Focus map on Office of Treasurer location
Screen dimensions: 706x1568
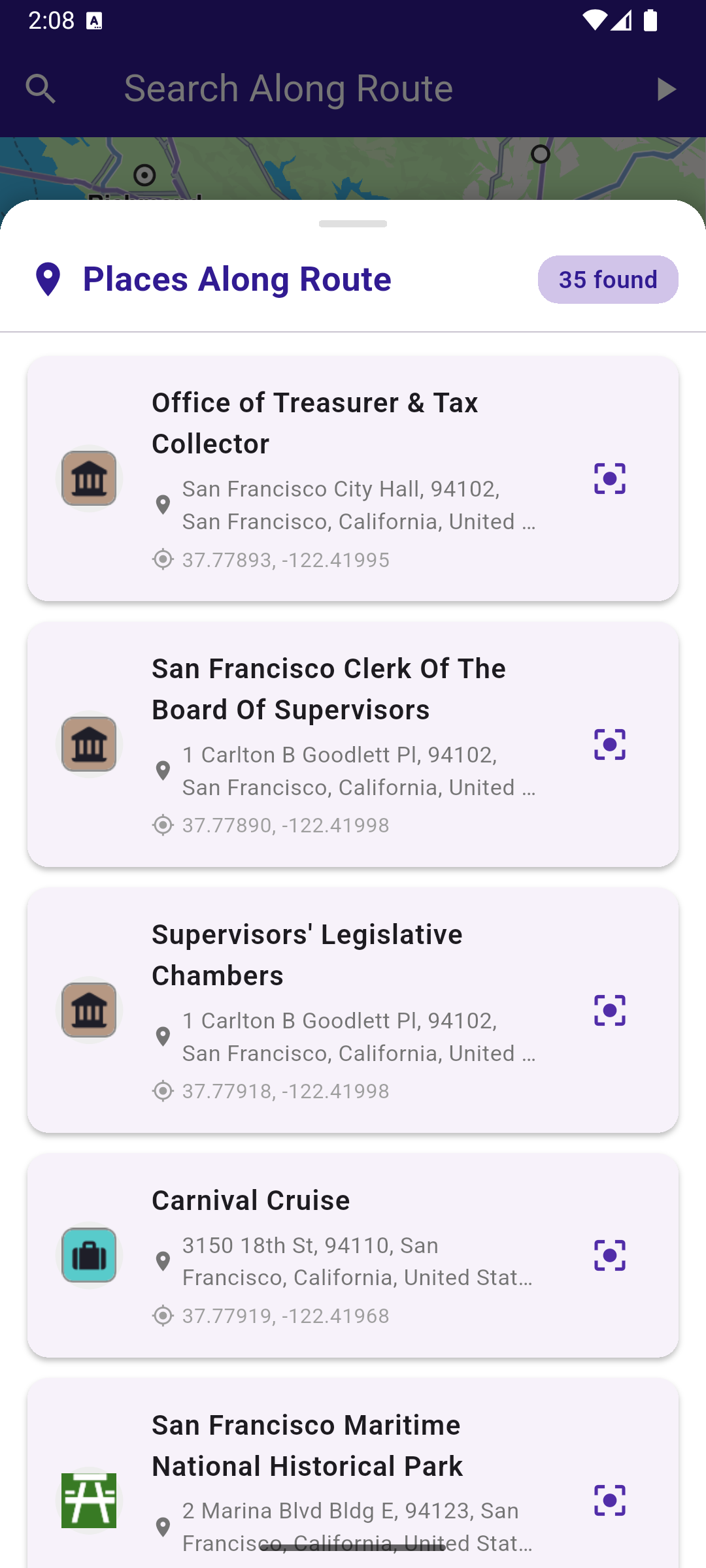click(x=609, y=479)
